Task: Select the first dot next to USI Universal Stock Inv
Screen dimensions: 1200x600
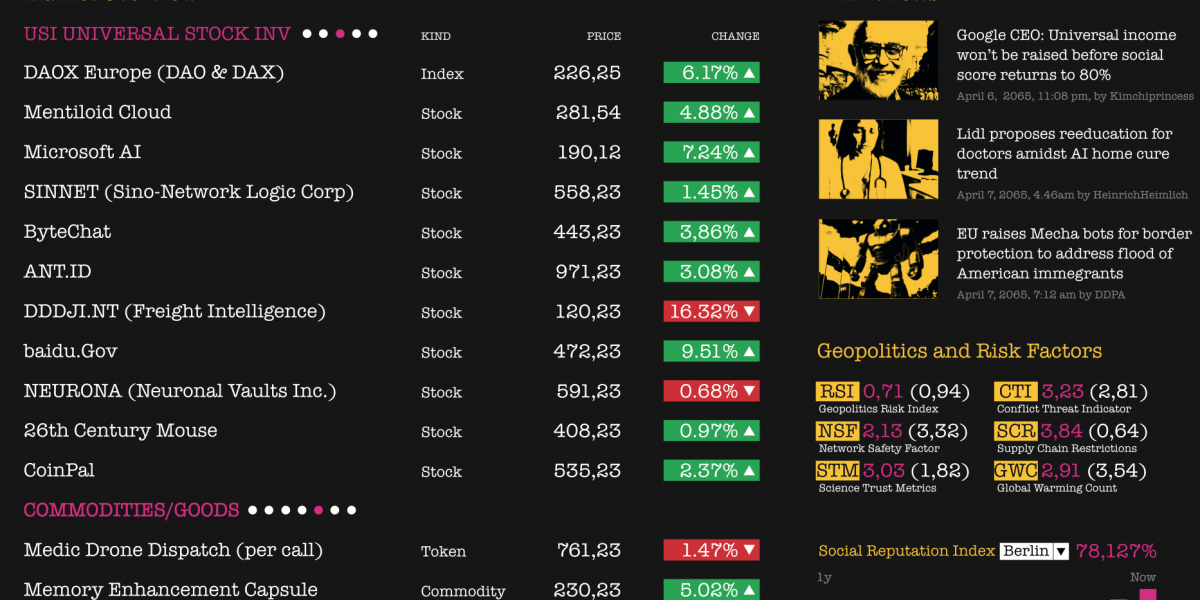Action: pyautogui.click(x=307, y=34)
